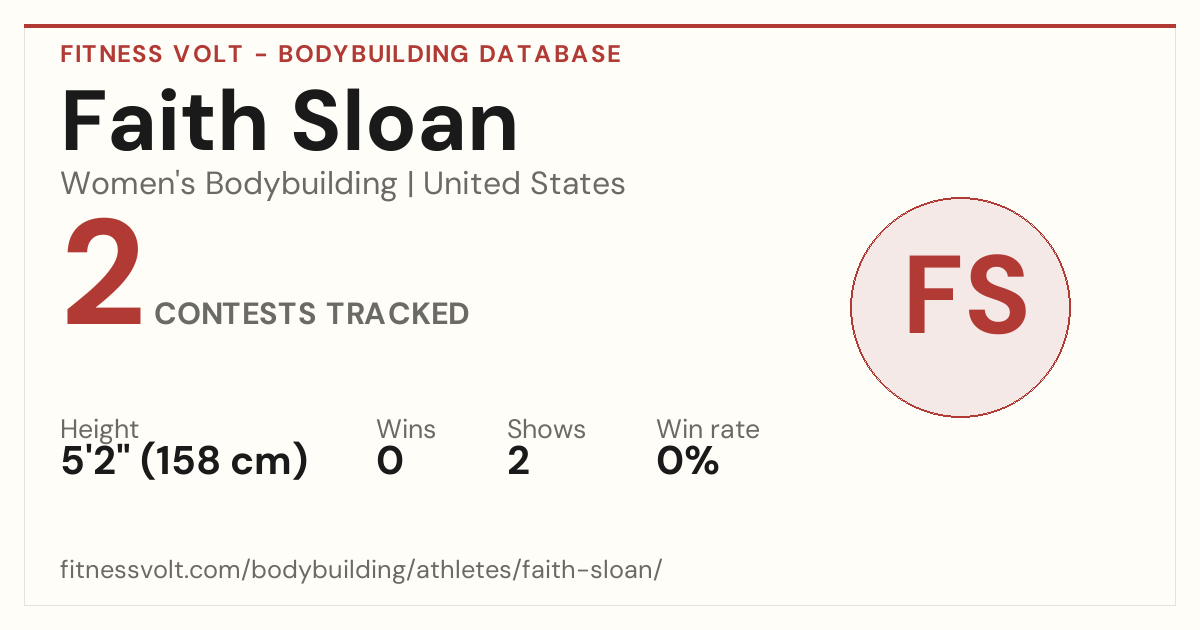Select the Shows value 2
This screenshot has width=1200, height=630.
click(518, 461)
